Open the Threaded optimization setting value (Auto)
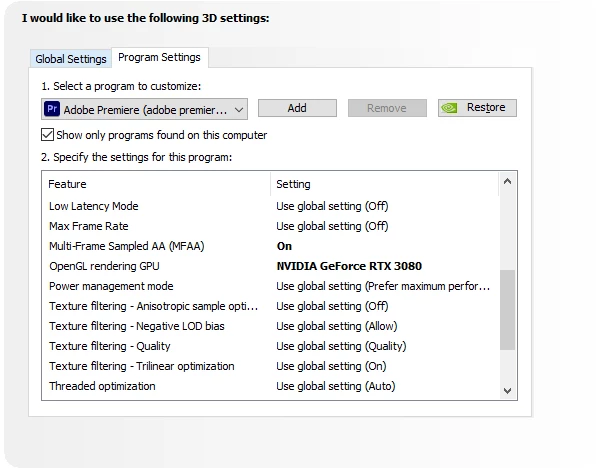 [336, 386]
